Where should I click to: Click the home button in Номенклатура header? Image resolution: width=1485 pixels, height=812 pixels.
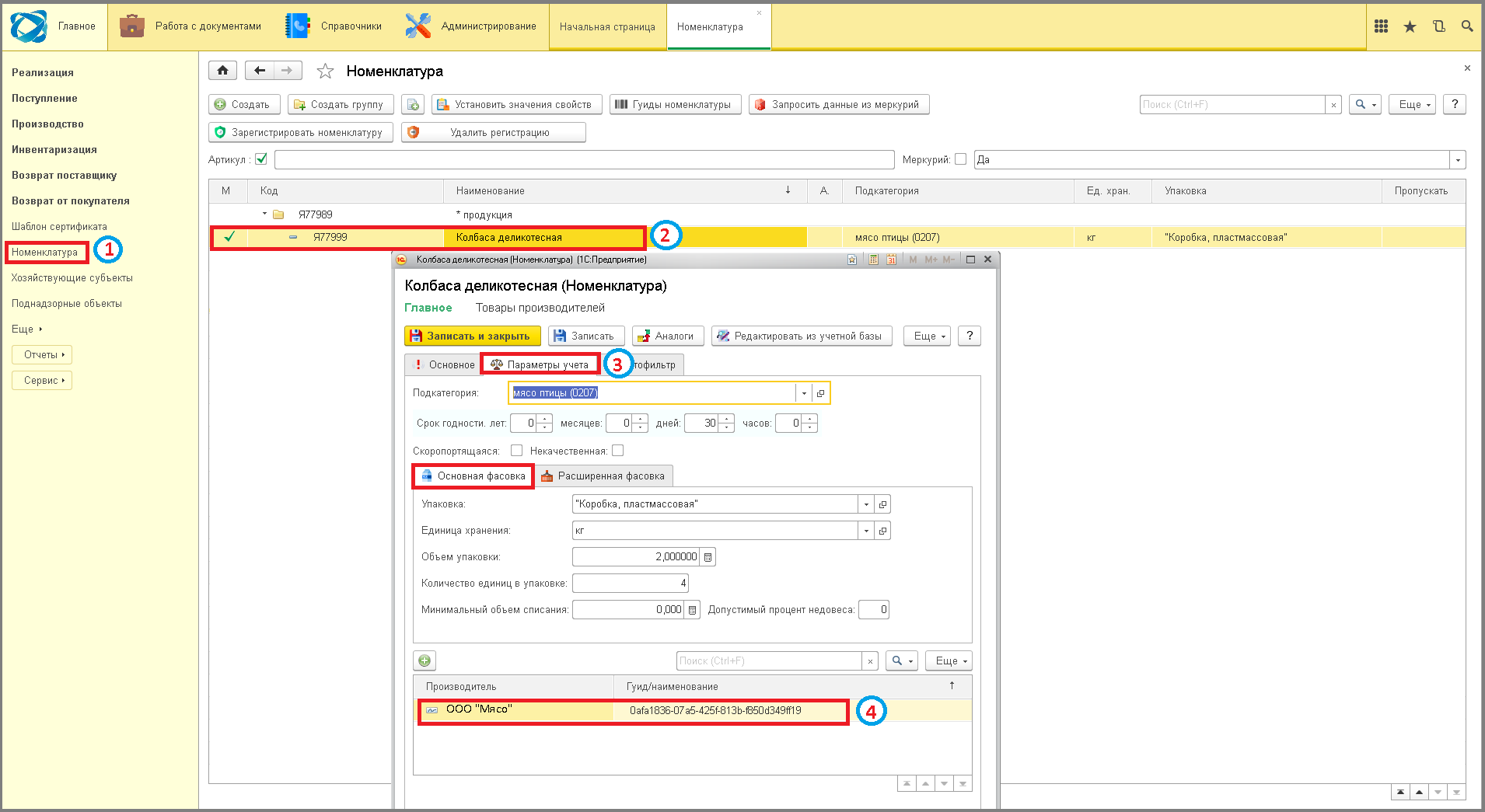(222, 71)
